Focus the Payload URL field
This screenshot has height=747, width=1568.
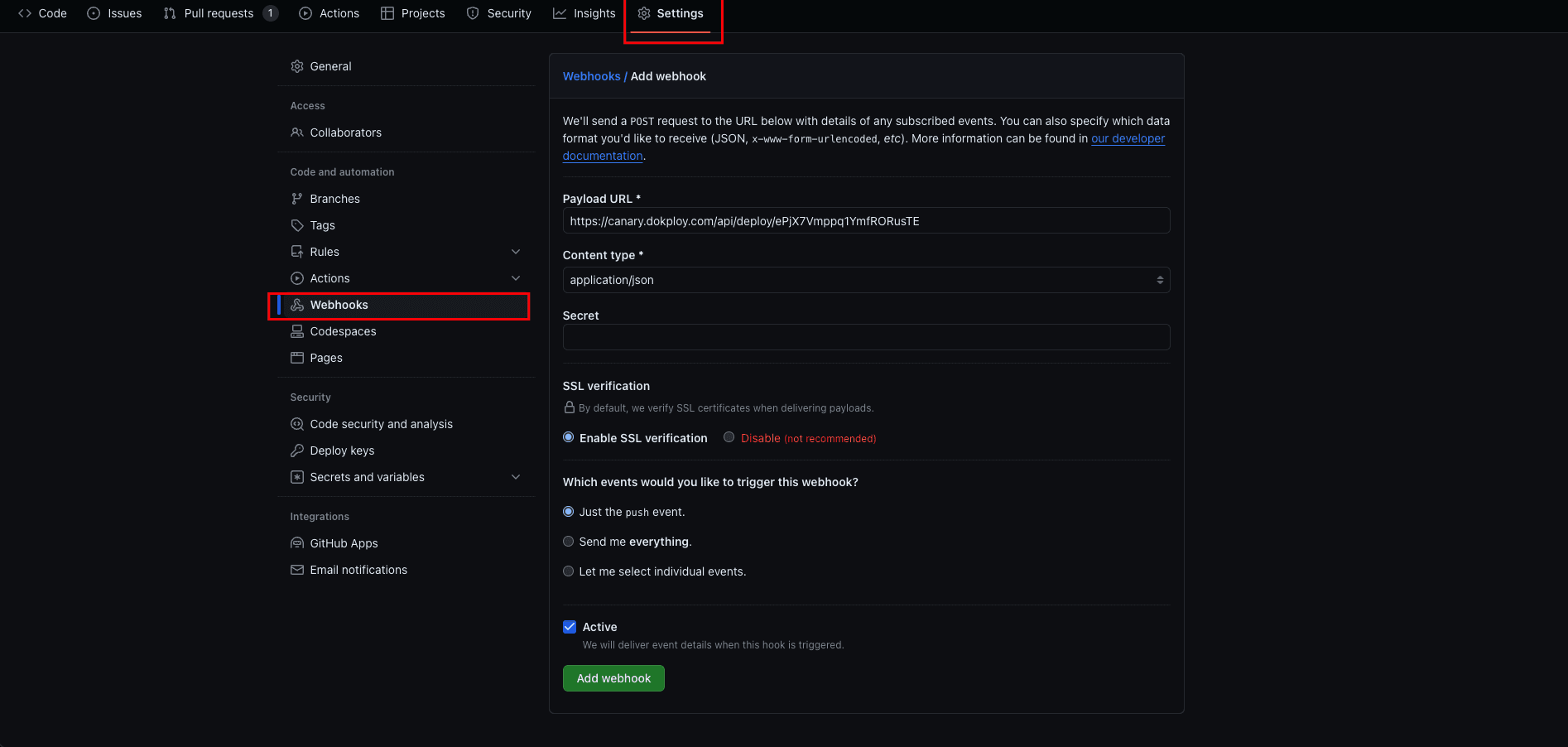(866, 220)
